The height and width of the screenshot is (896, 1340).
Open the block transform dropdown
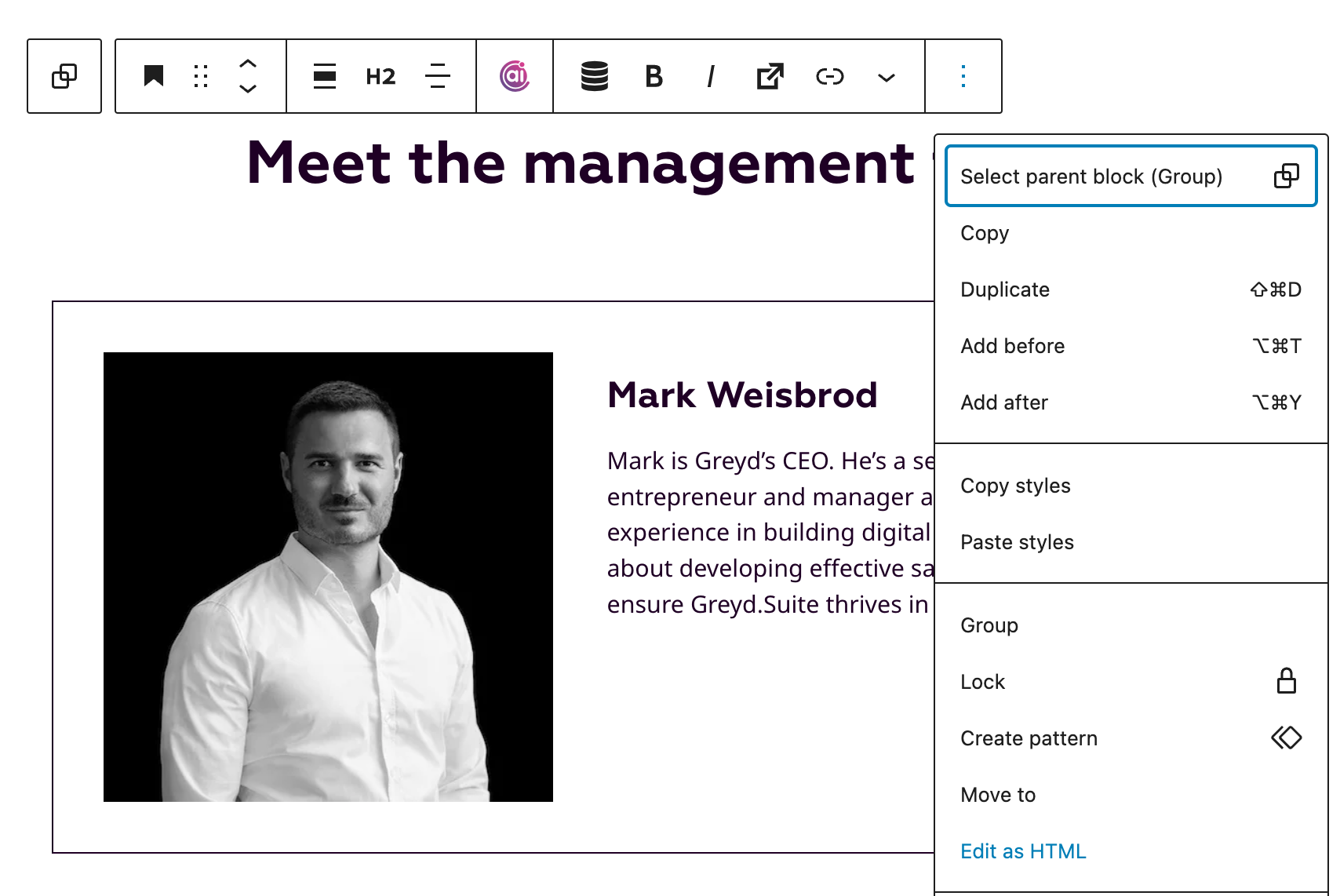[325, 76]
